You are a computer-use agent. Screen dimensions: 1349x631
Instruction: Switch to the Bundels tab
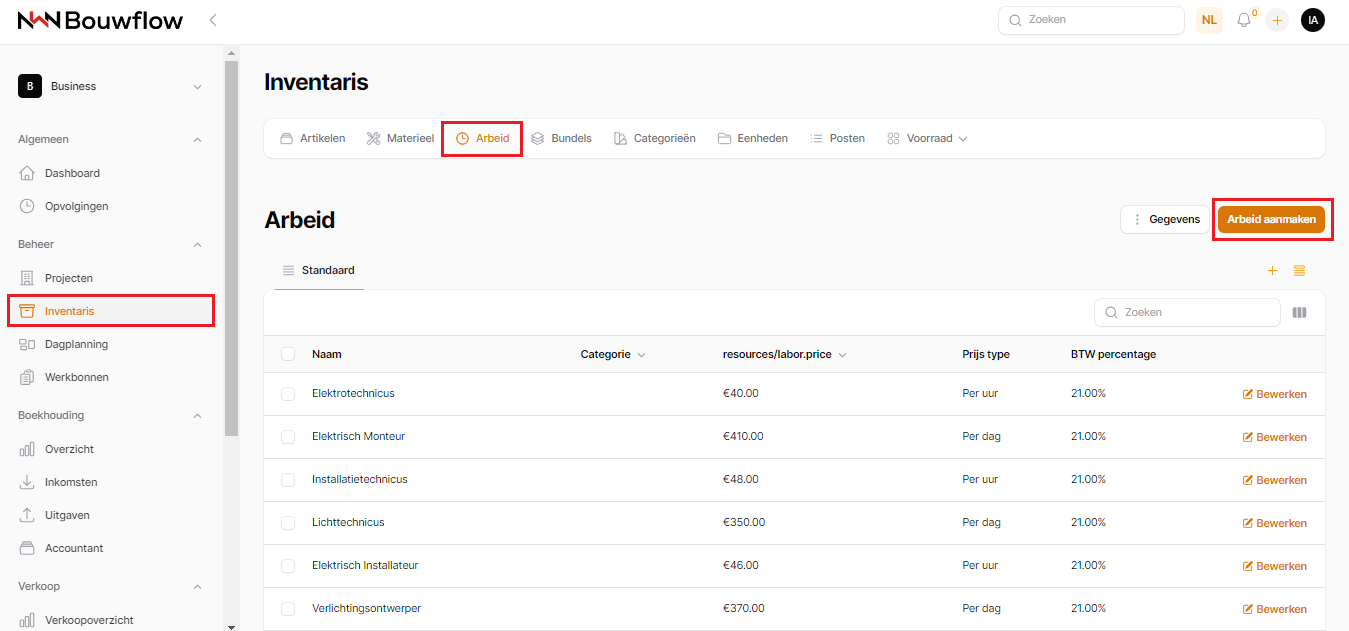coord(561,138)
